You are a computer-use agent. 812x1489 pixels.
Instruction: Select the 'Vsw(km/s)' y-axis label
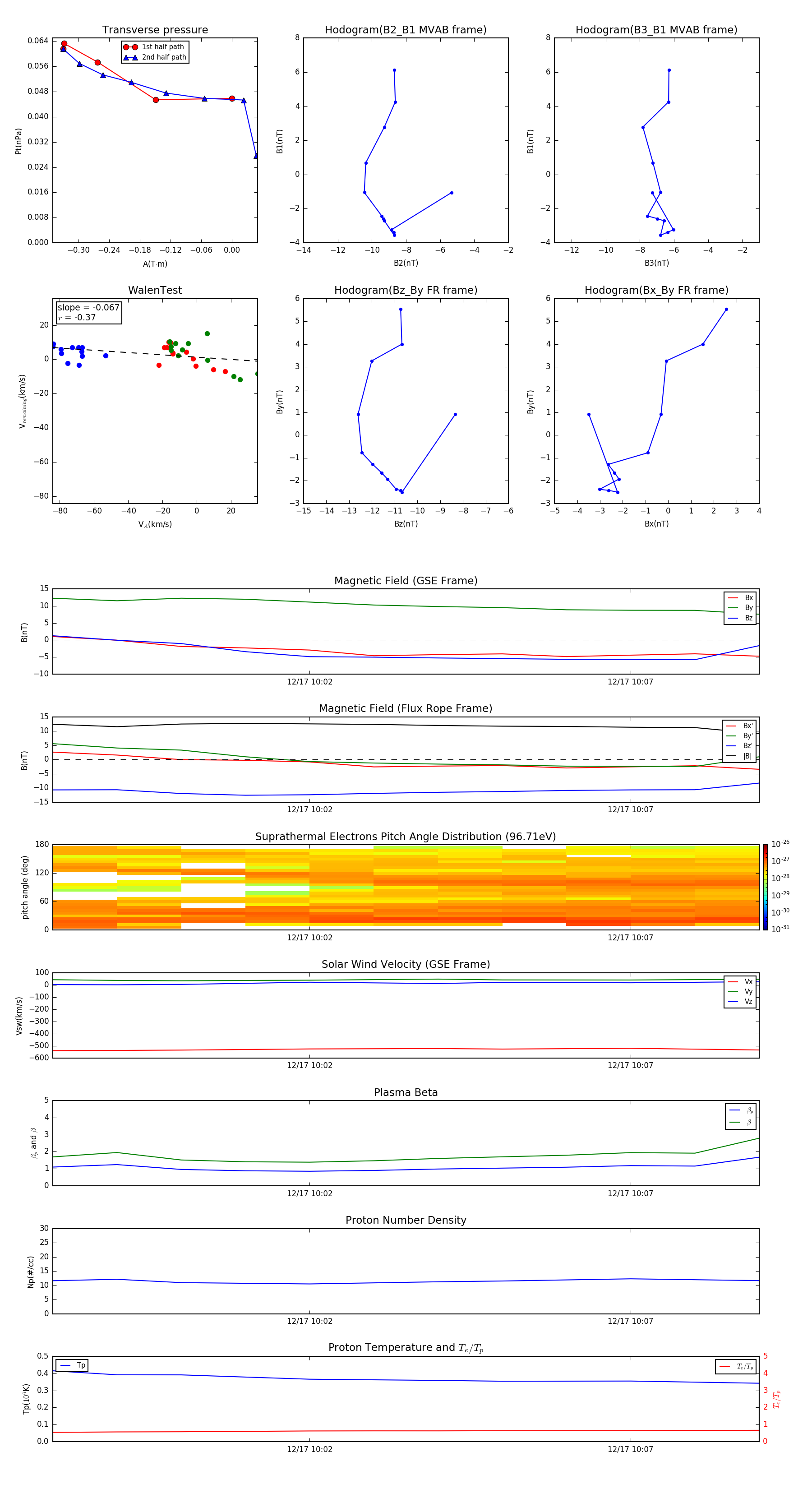19,1016
